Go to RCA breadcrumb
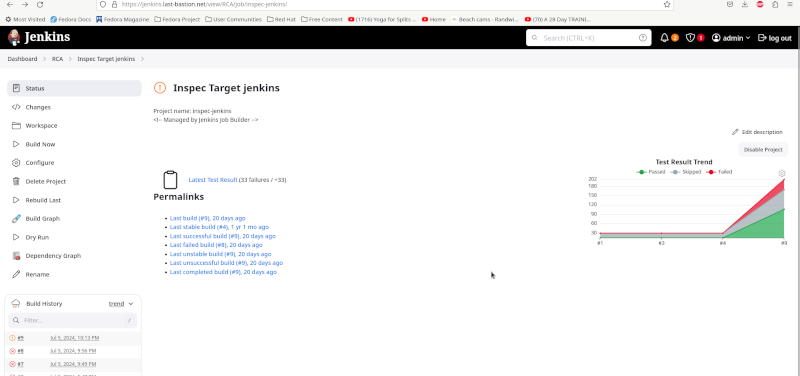This screenshot has height=376, width=800. point(57,59)
